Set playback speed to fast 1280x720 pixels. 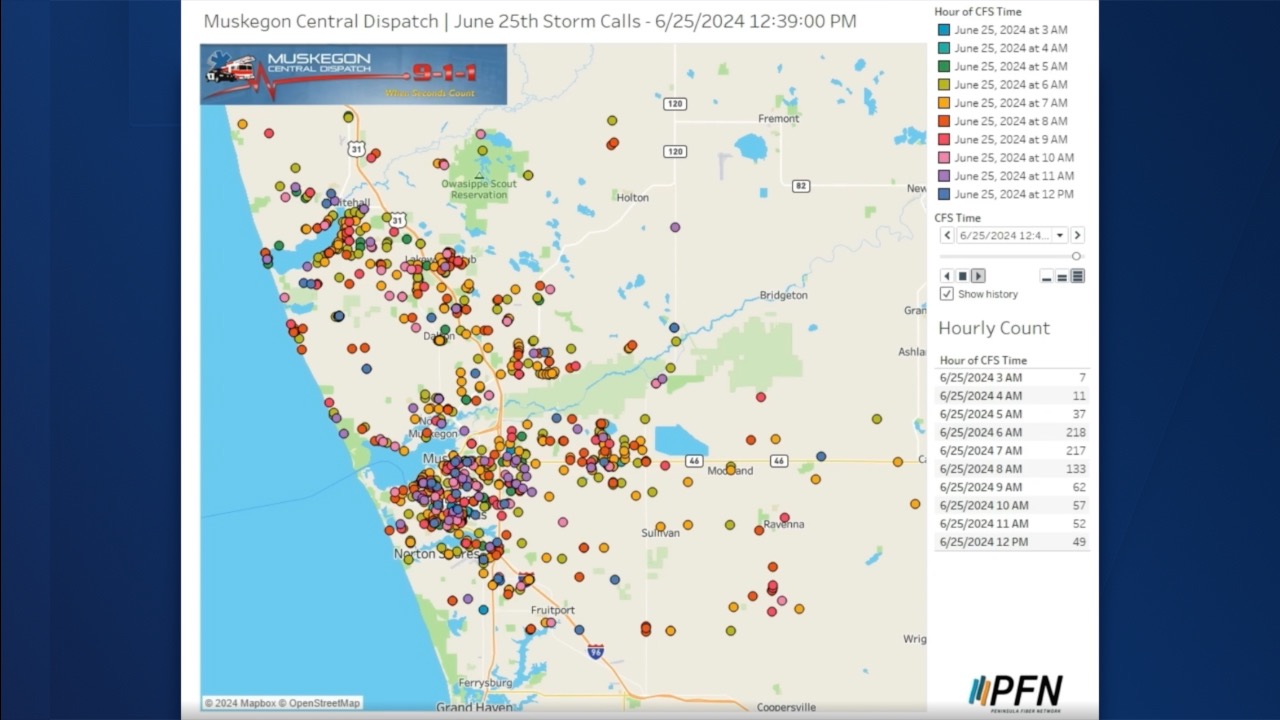1077,277
